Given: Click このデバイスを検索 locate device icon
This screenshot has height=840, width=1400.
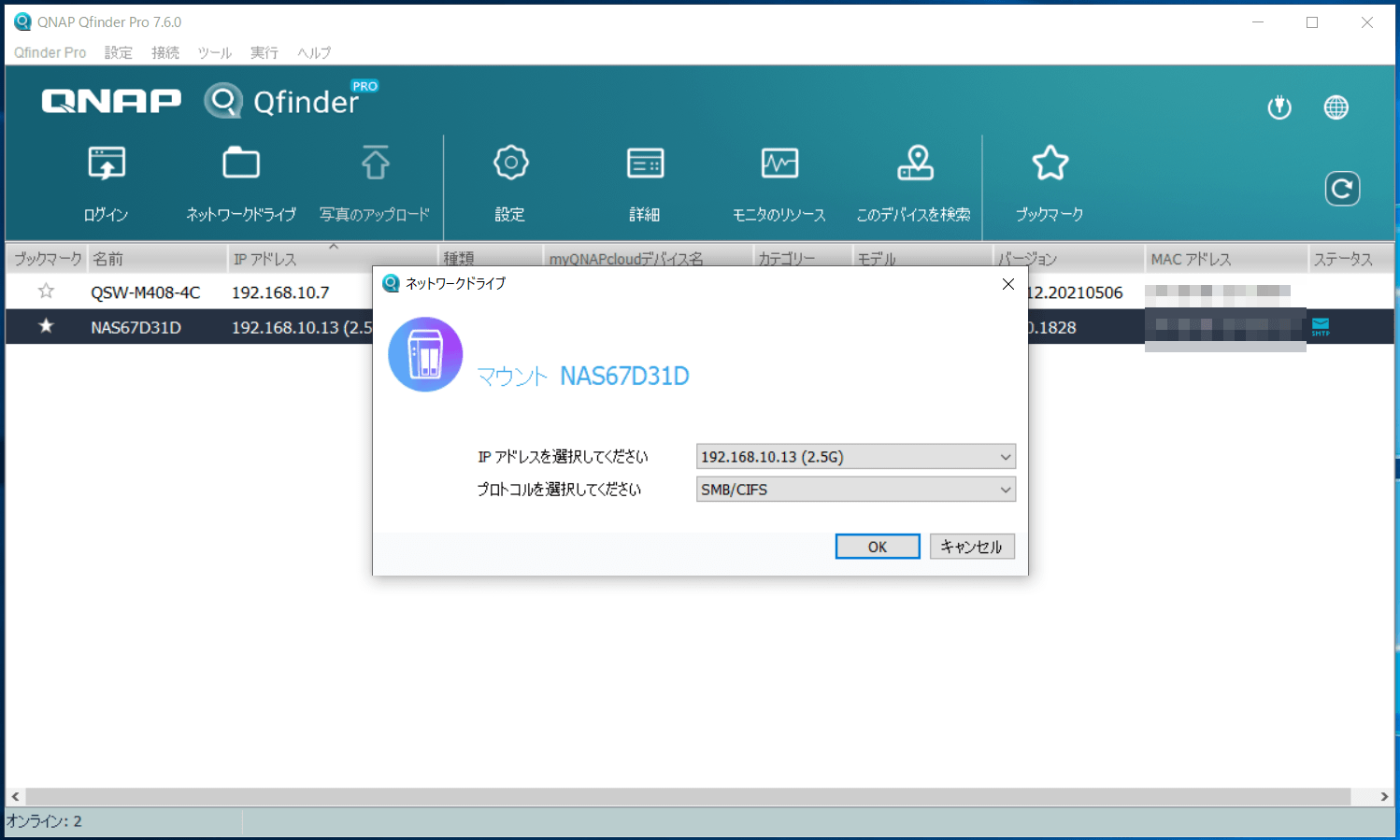Looking at the screenshot, I should (915, 164).
